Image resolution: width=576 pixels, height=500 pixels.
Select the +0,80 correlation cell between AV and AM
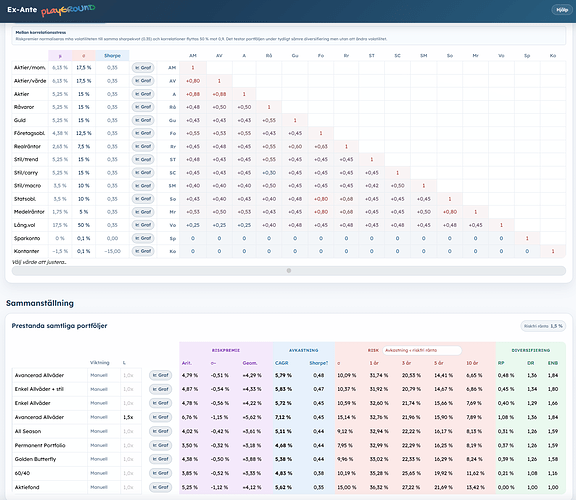[193, 81]
